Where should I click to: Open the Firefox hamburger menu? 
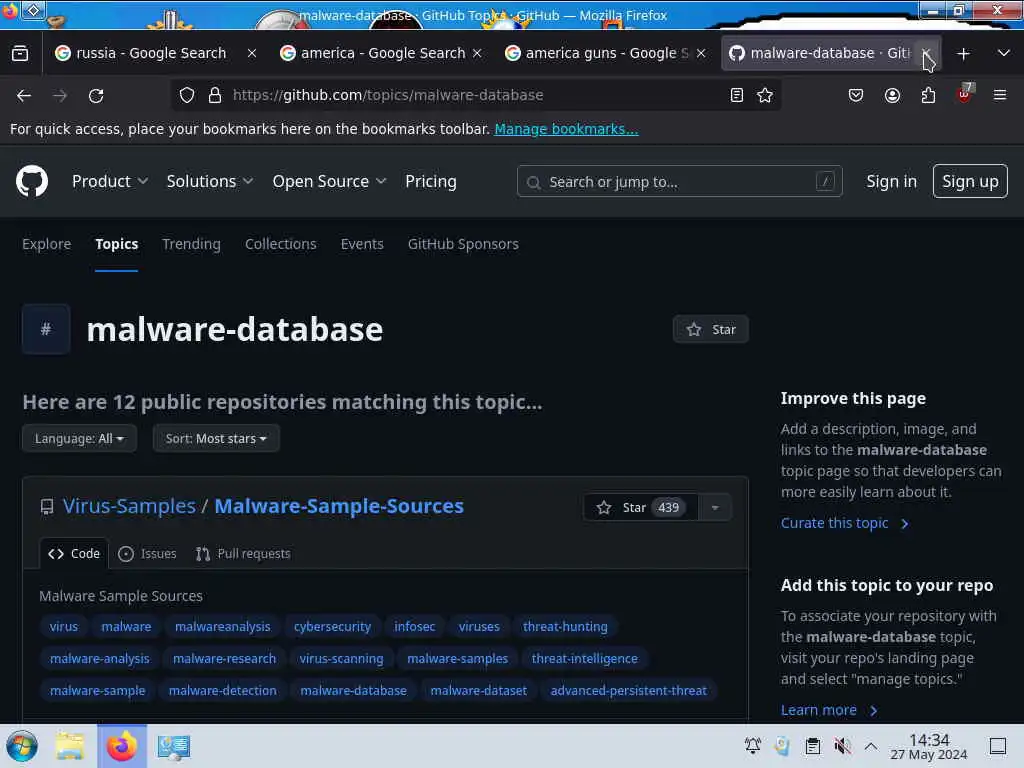1000,95
